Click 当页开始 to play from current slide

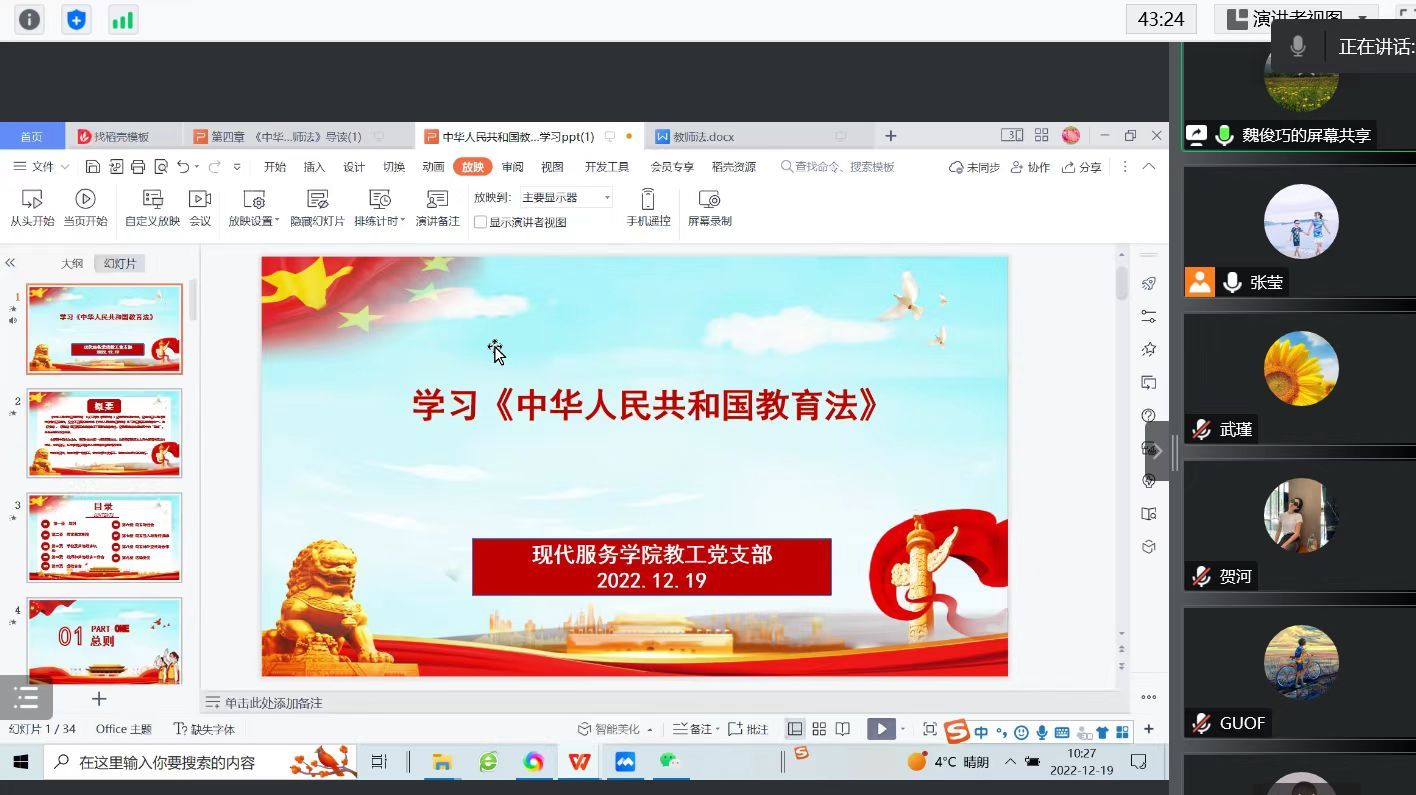85,200
